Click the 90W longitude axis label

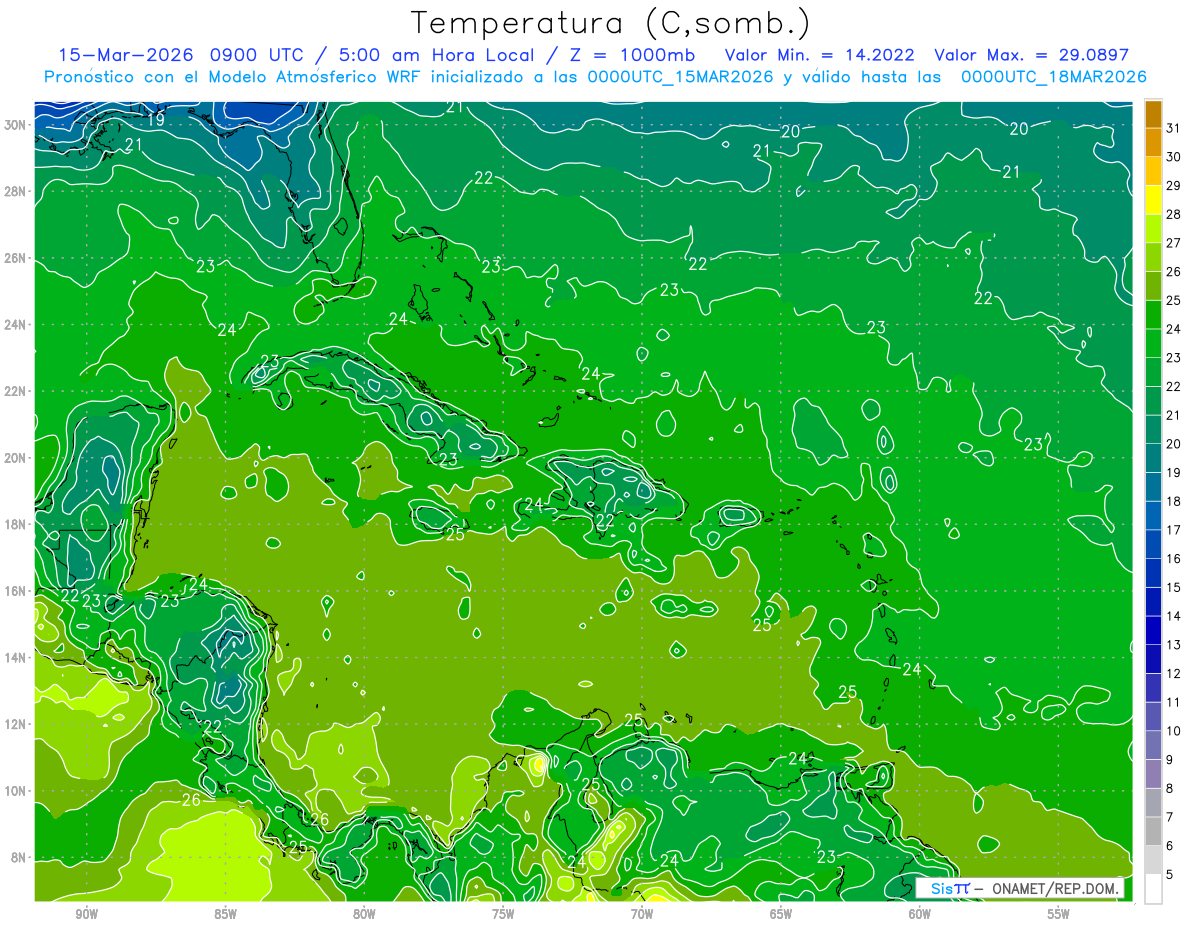[86, 915]
